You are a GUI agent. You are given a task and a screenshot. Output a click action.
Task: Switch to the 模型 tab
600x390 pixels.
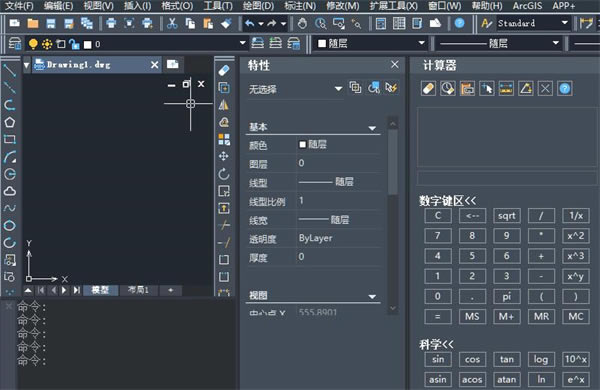100,290
